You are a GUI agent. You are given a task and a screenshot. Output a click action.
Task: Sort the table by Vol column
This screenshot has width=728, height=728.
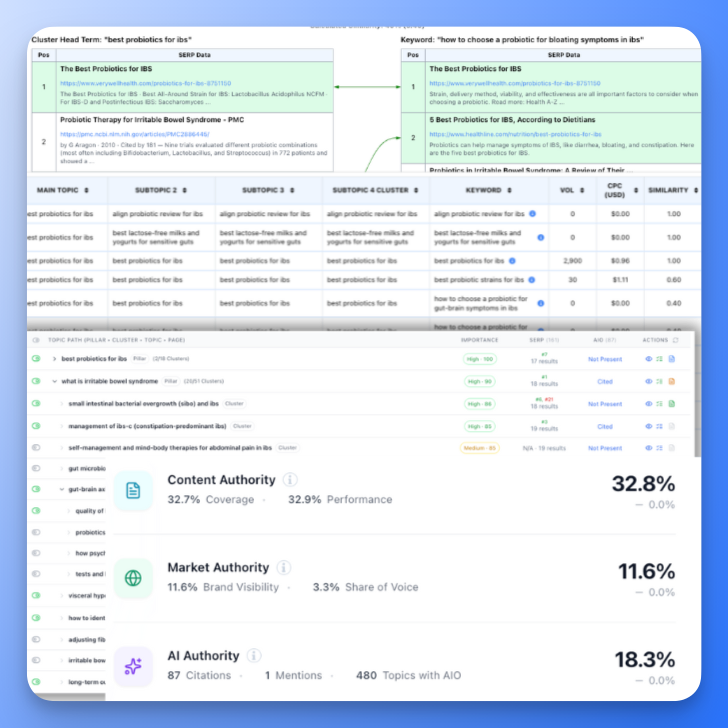582,190
